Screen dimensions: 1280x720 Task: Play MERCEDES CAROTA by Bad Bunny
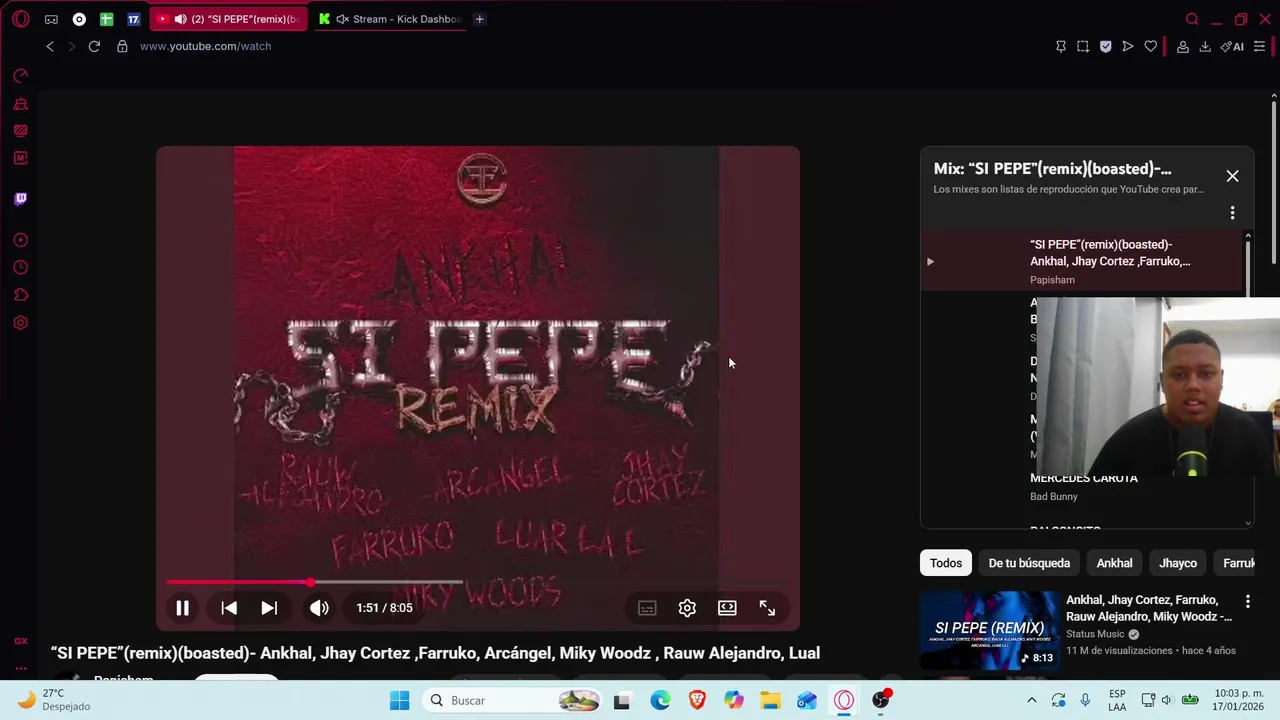(1084, 478)
